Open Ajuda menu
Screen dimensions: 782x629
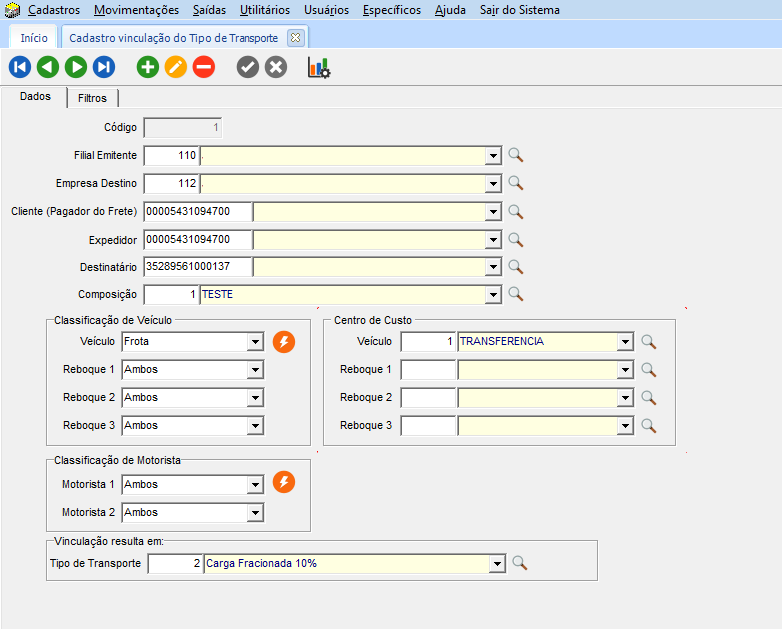(x=450, y=10)
